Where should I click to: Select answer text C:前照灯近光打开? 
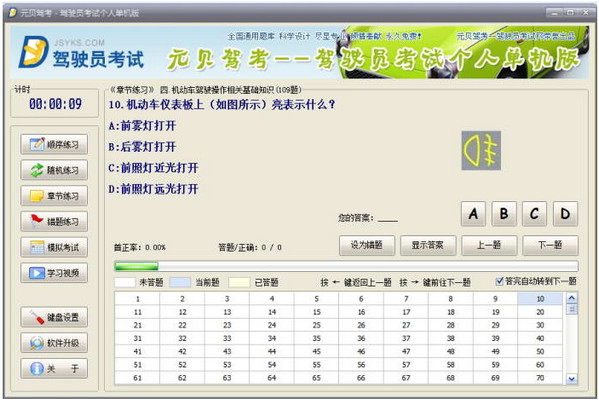153,168
